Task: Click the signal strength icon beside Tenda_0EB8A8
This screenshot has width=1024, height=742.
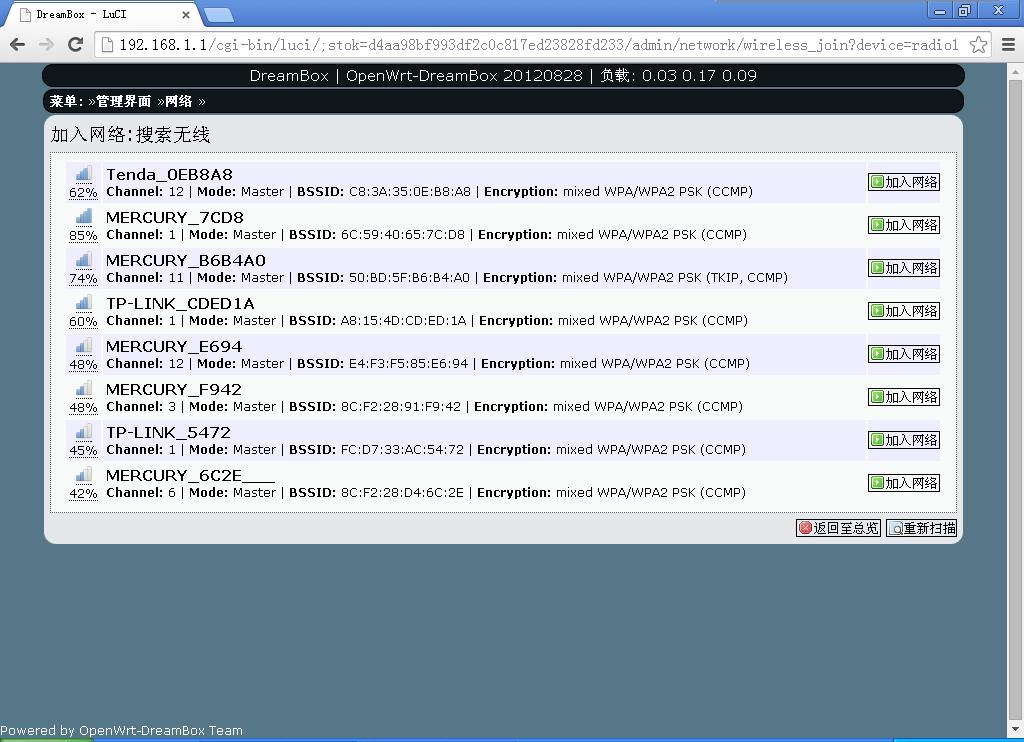Action: [x=83, y=174]
